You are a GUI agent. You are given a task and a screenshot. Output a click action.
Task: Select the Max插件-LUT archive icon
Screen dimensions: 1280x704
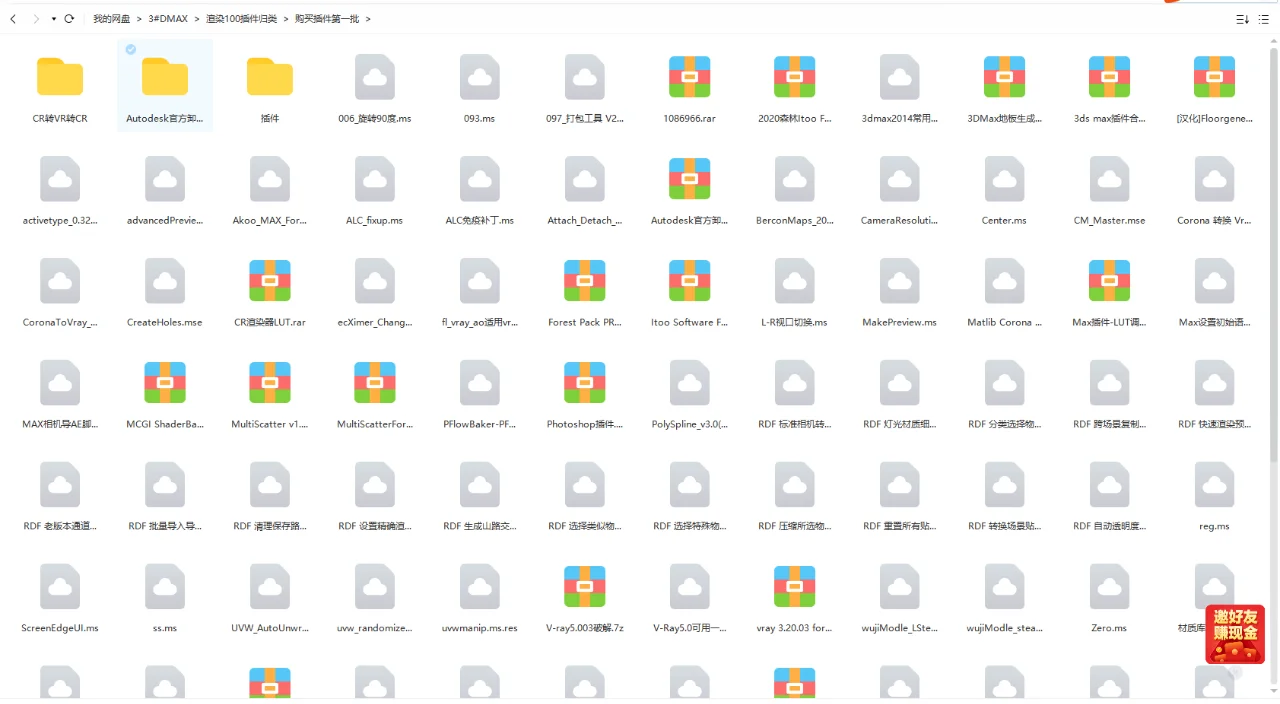tap(1110, 281)
